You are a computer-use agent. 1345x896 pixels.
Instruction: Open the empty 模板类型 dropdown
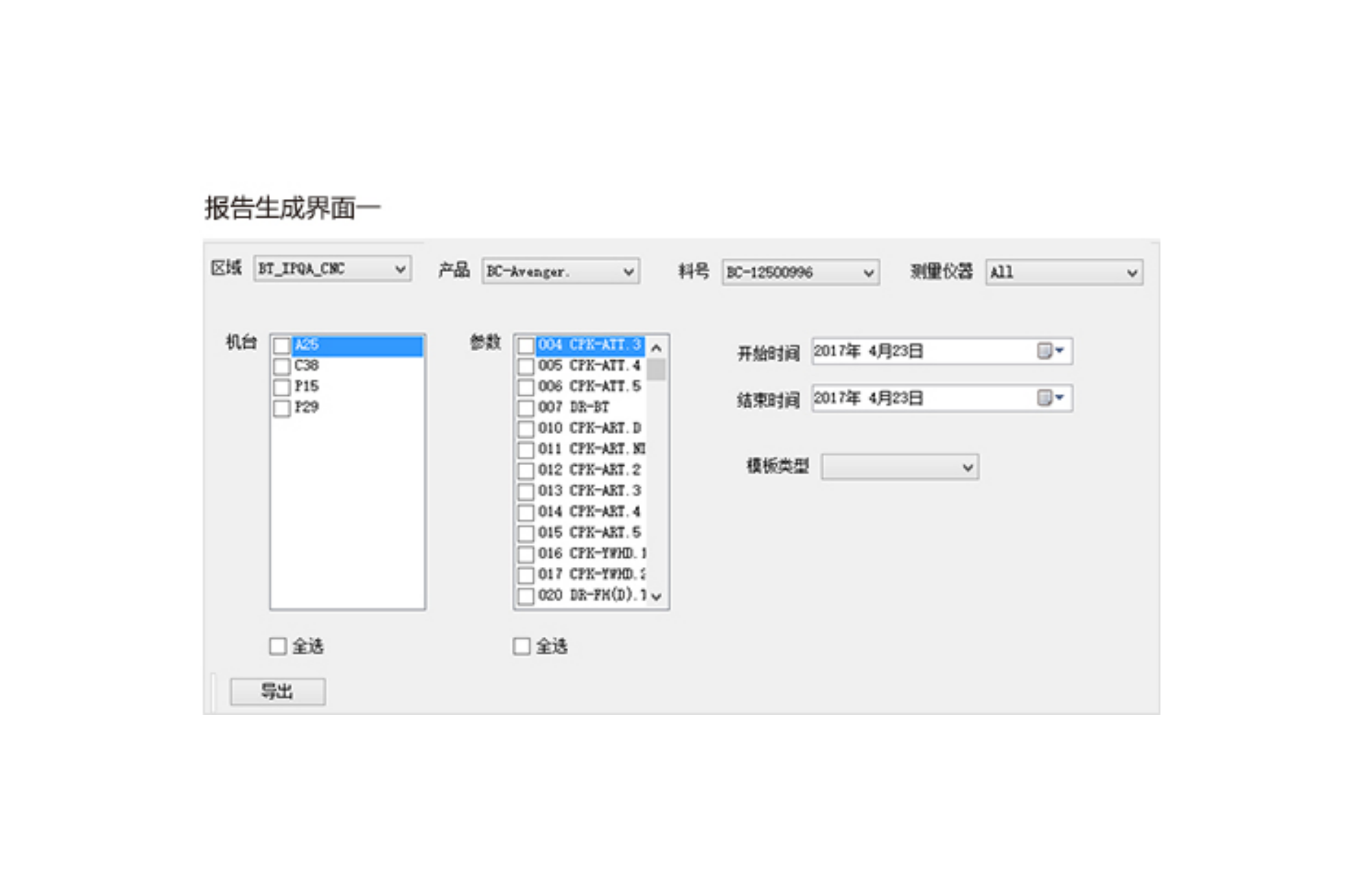point(968,467)
